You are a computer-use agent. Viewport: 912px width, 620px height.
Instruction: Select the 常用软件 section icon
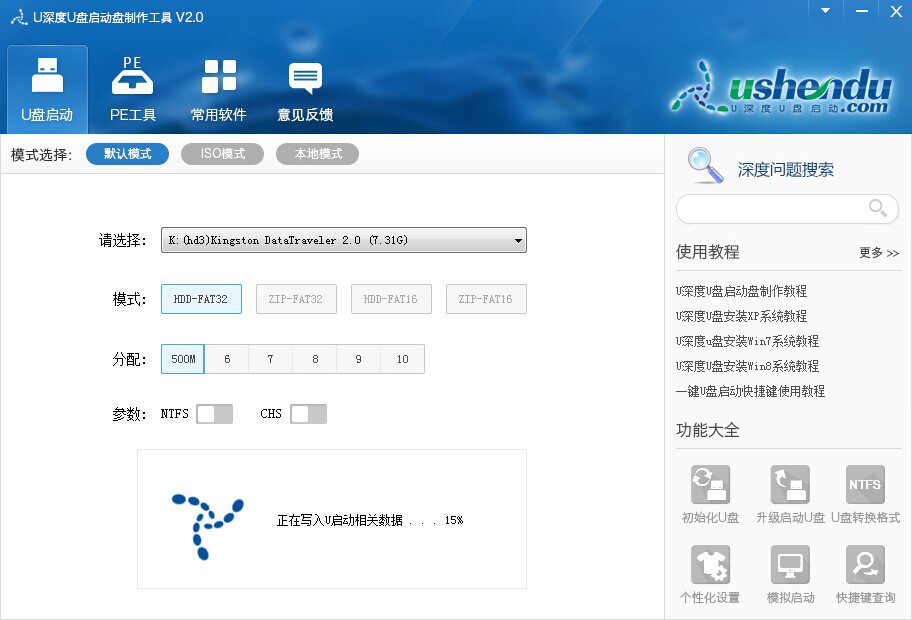[218, 88]
